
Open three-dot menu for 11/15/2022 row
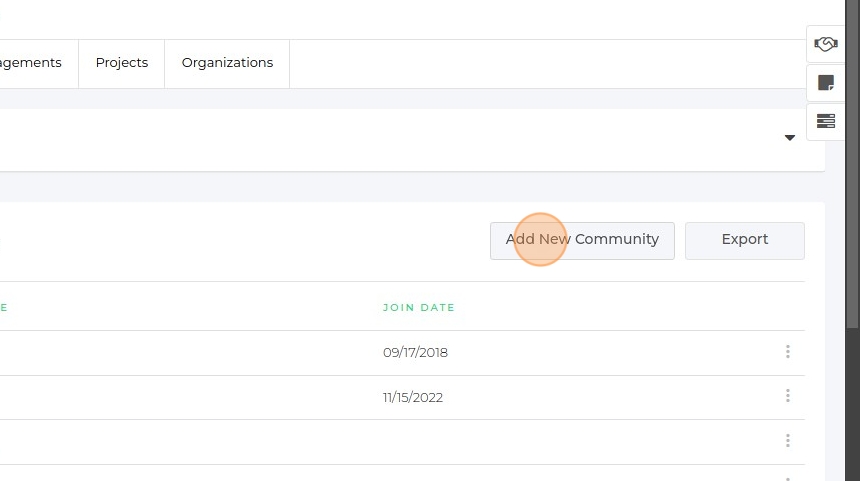[x=788, y=396]
